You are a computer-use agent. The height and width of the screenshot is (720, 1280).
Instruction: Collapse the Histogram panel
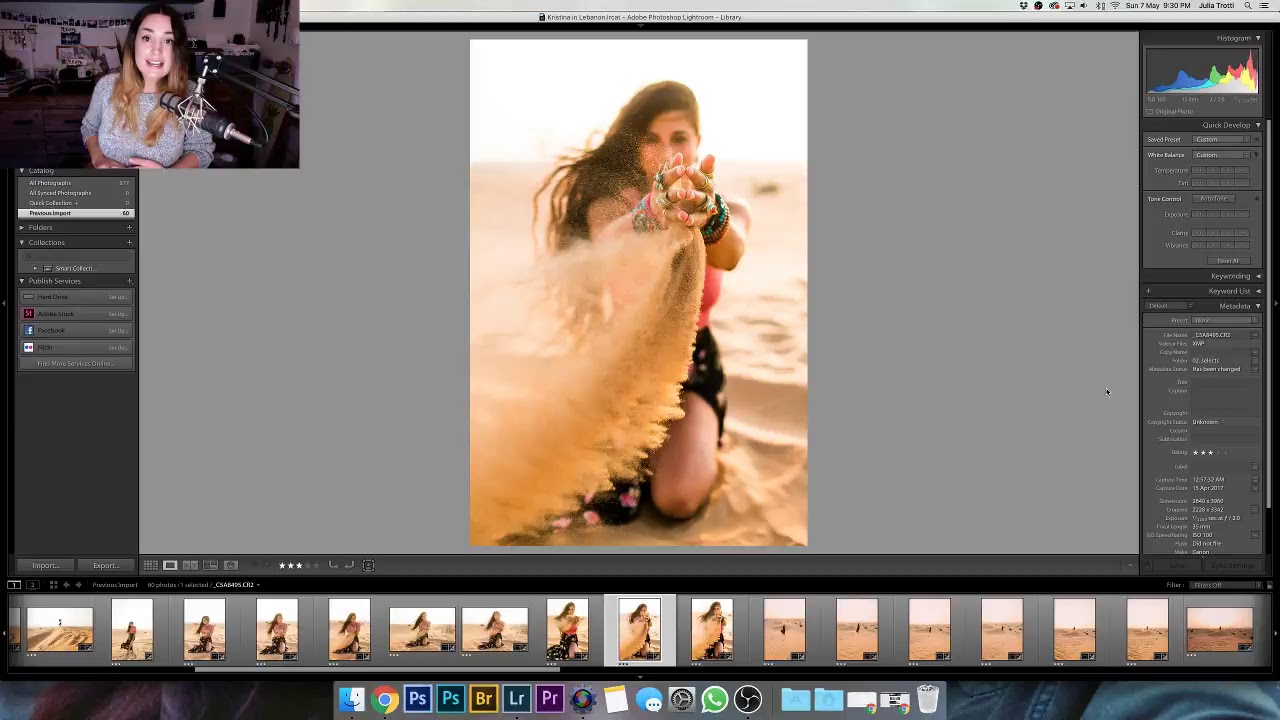tap(1258, 38)
